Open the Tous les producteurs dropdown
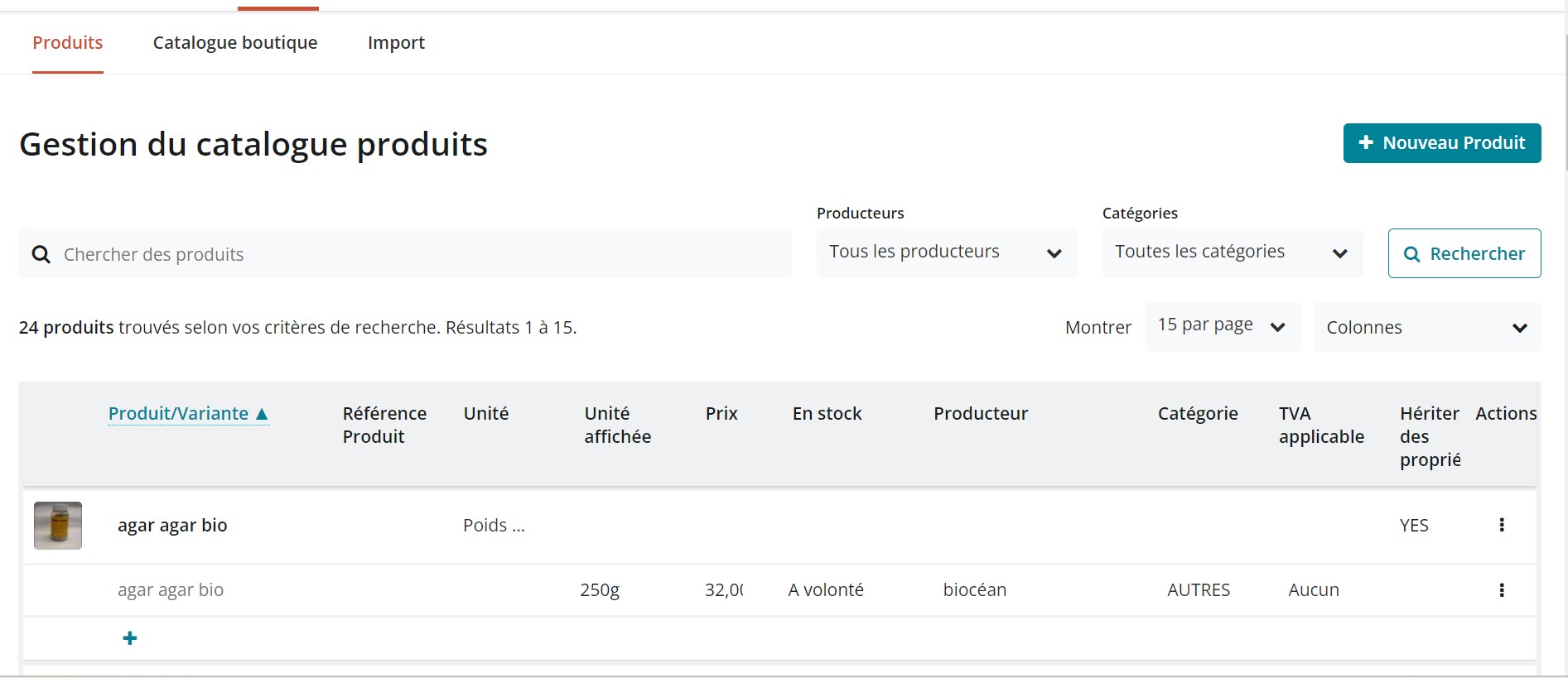This screenshot has width=1568, height=678. click(x=946, y=252)
